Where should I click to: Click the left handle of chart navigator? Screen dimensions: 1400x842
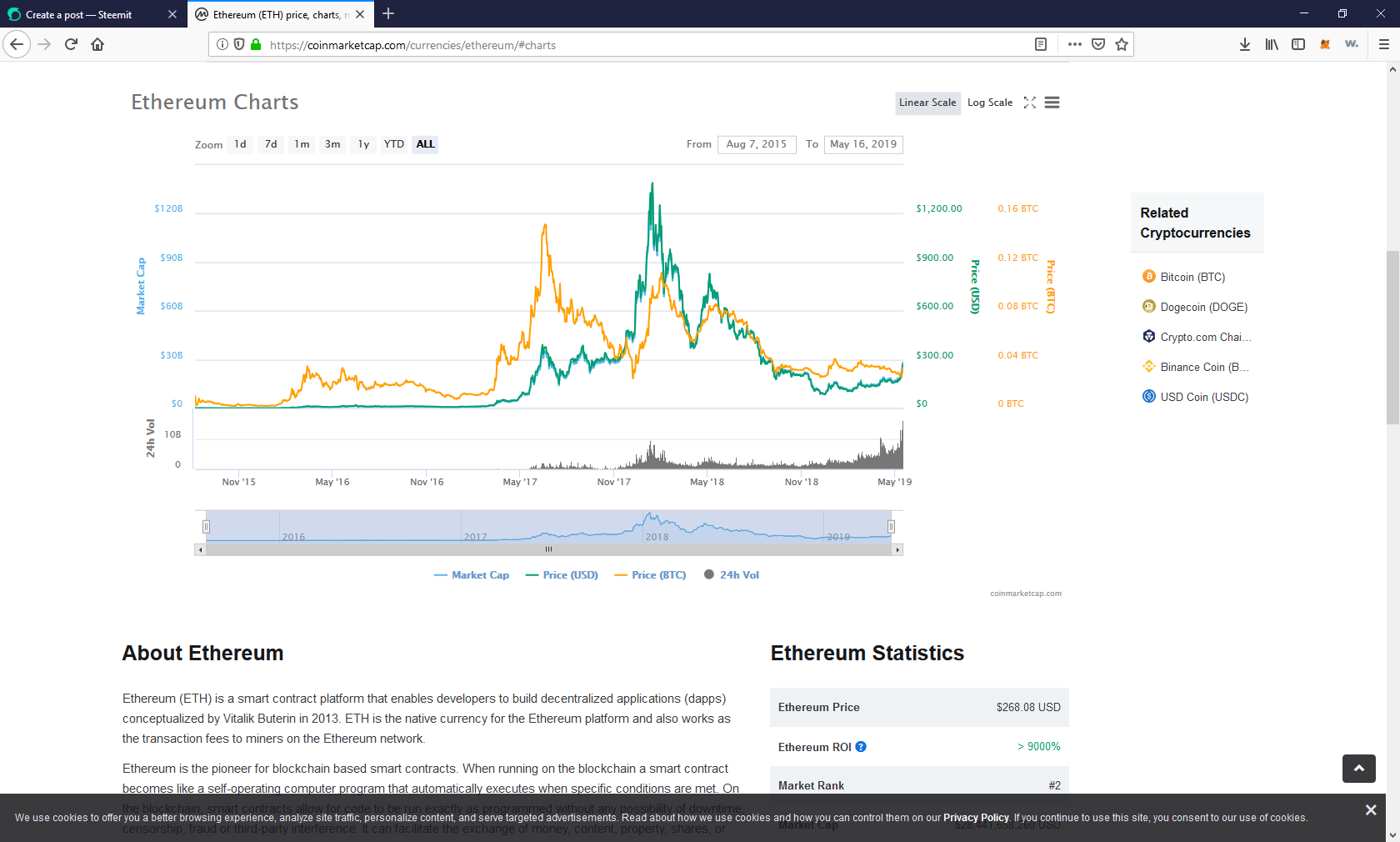206,527
